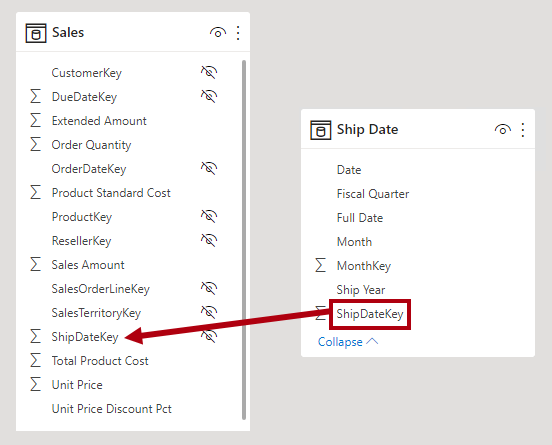Select Fiscal Quarter field

point(373,194)
